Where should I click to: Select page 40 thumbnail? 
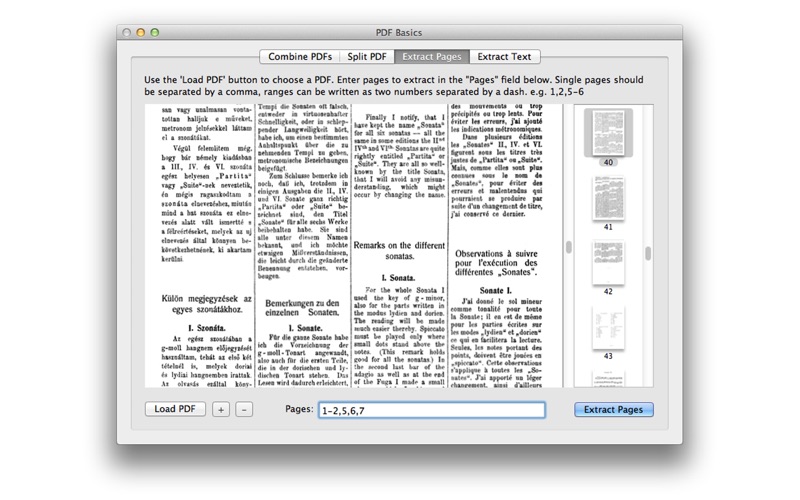click(608, 133)
